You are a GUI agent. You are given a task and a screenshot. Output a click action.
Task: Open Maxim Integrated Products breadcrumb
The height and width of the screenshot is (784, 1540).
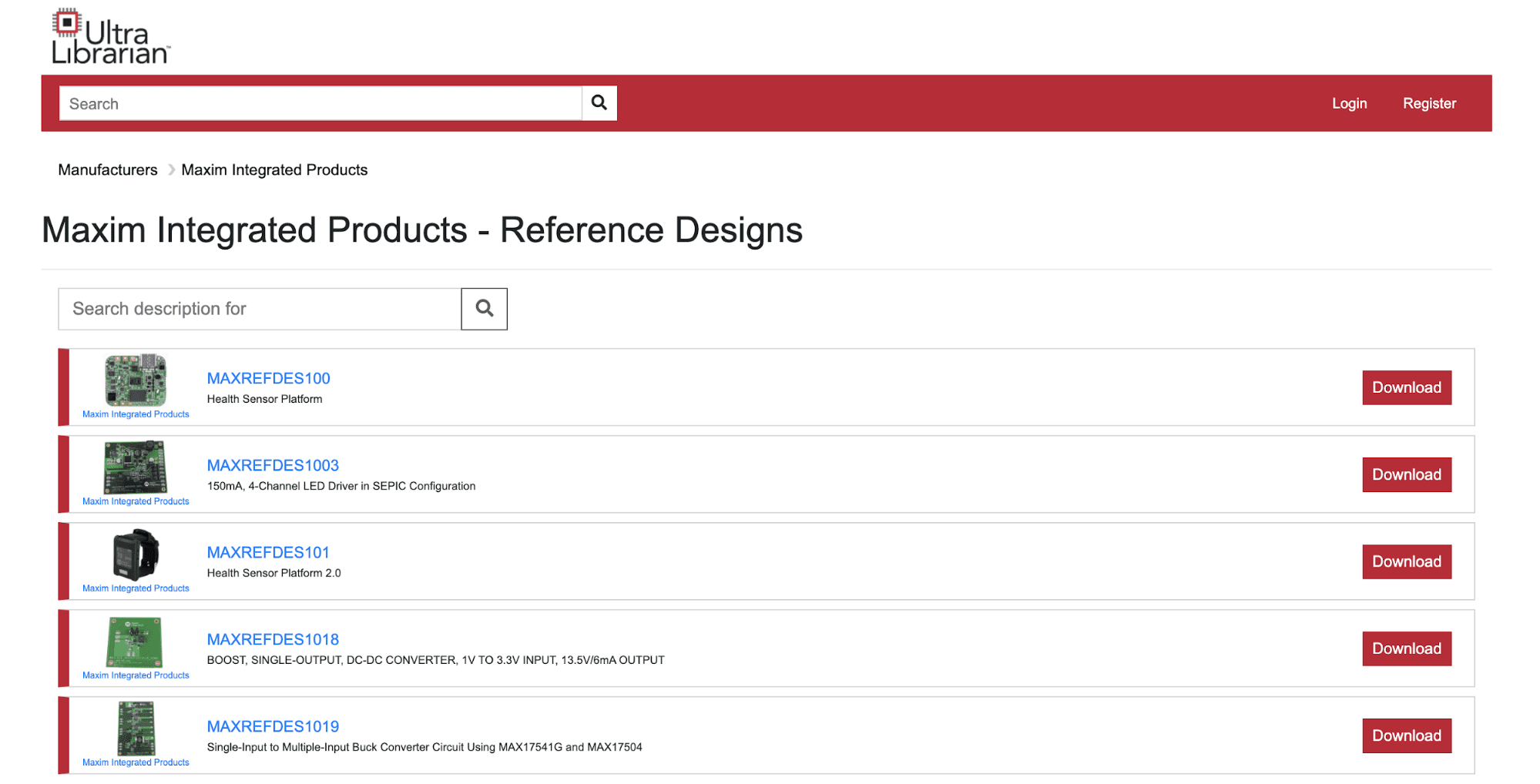coord(274,169)
